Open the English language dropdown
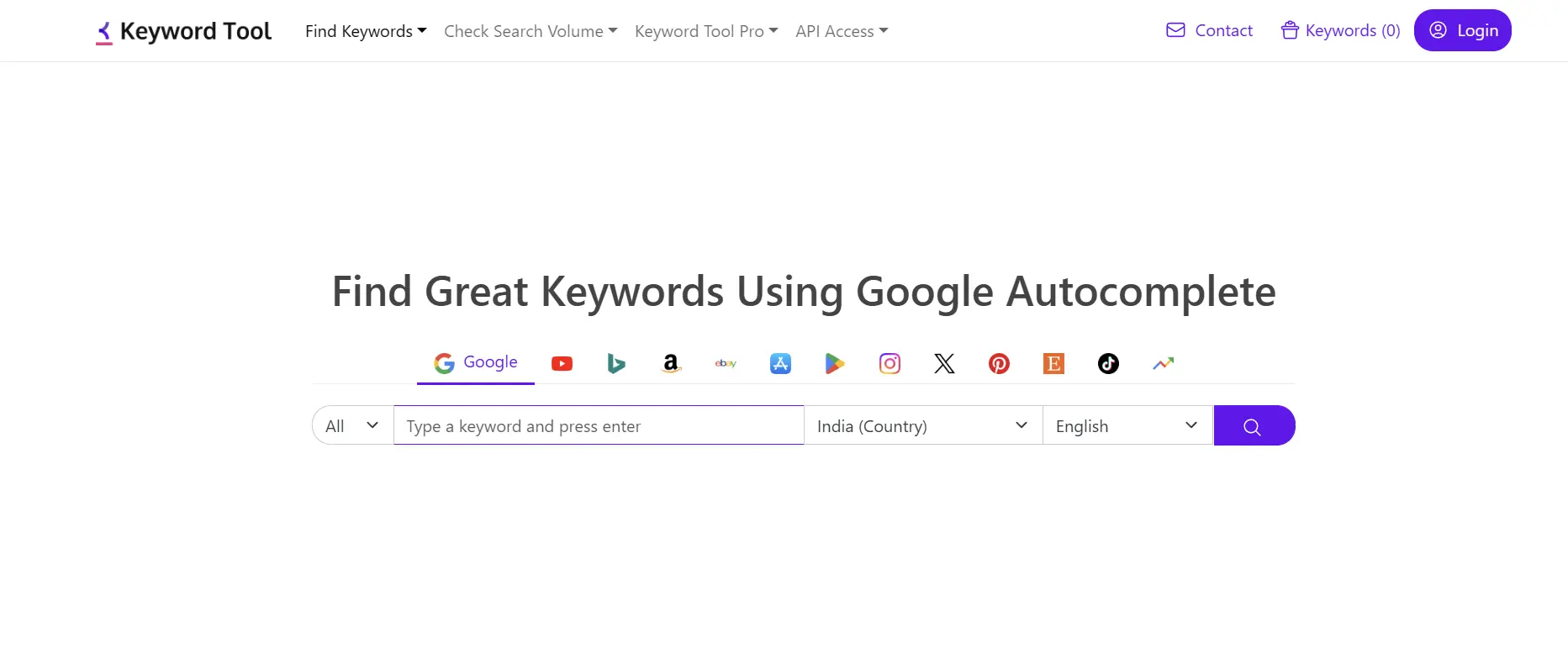This screenshot has width=1568, height=654. pos(1127,425)
